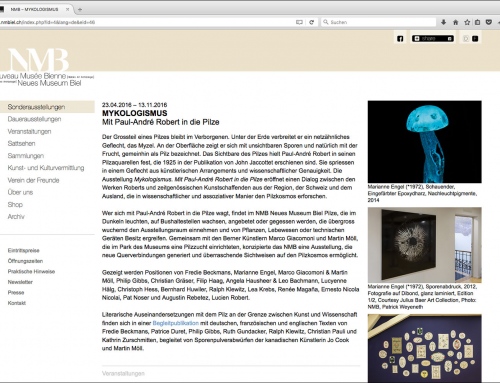
Task: Open a new browser tab
Action: [80, 9]
